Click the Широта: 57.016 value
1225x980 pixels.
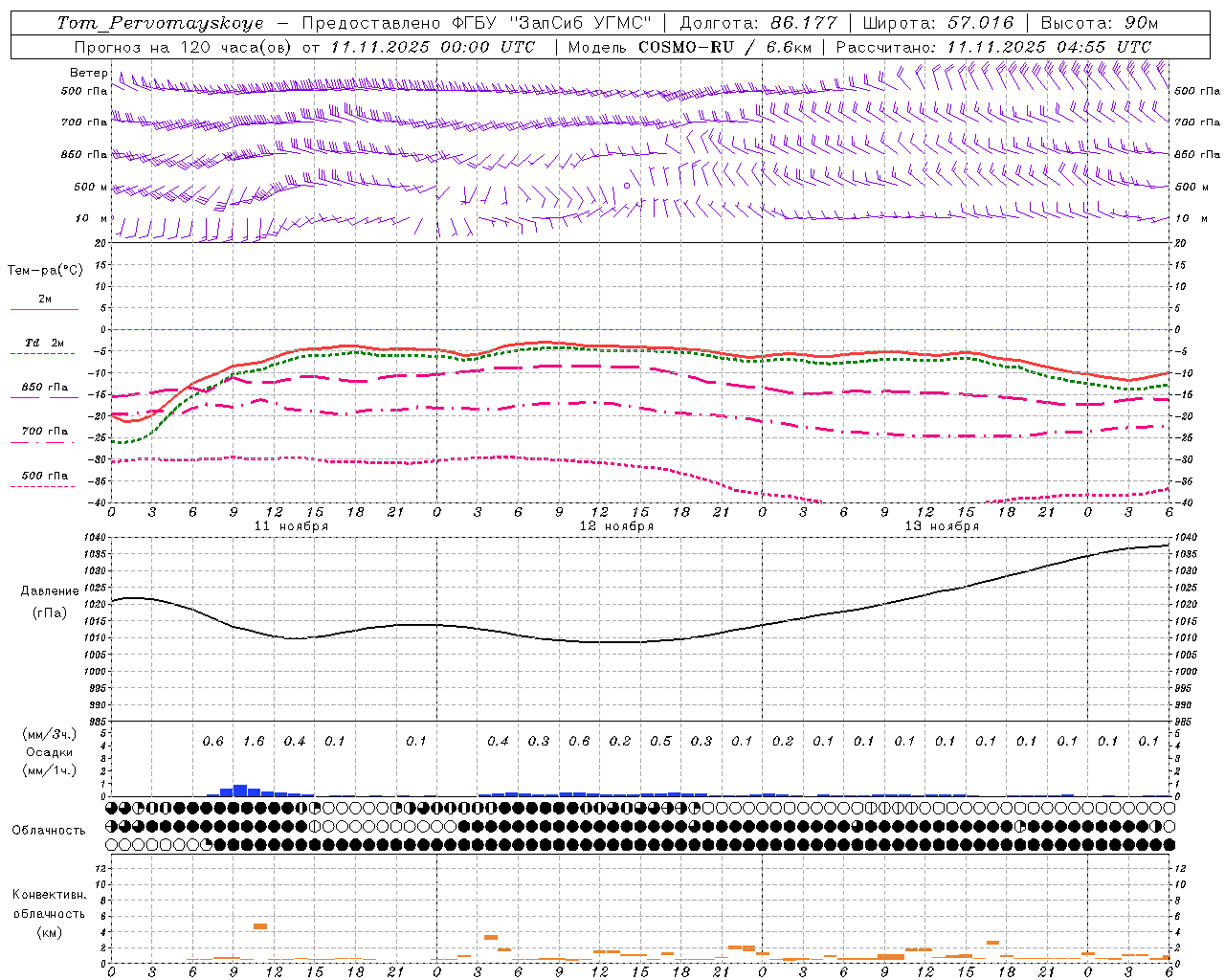pyautogui.click(x=938, y=23)
